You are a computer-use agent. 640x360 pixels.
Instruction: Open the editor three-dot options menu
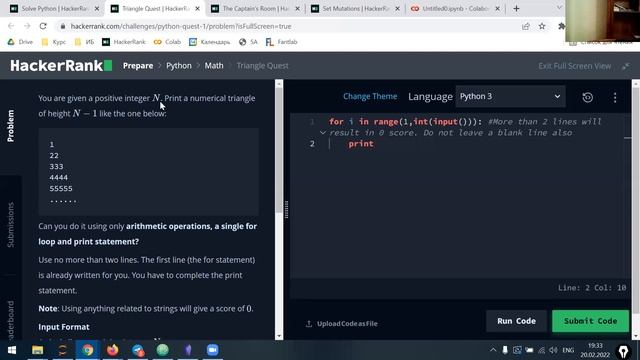point(615,97)
